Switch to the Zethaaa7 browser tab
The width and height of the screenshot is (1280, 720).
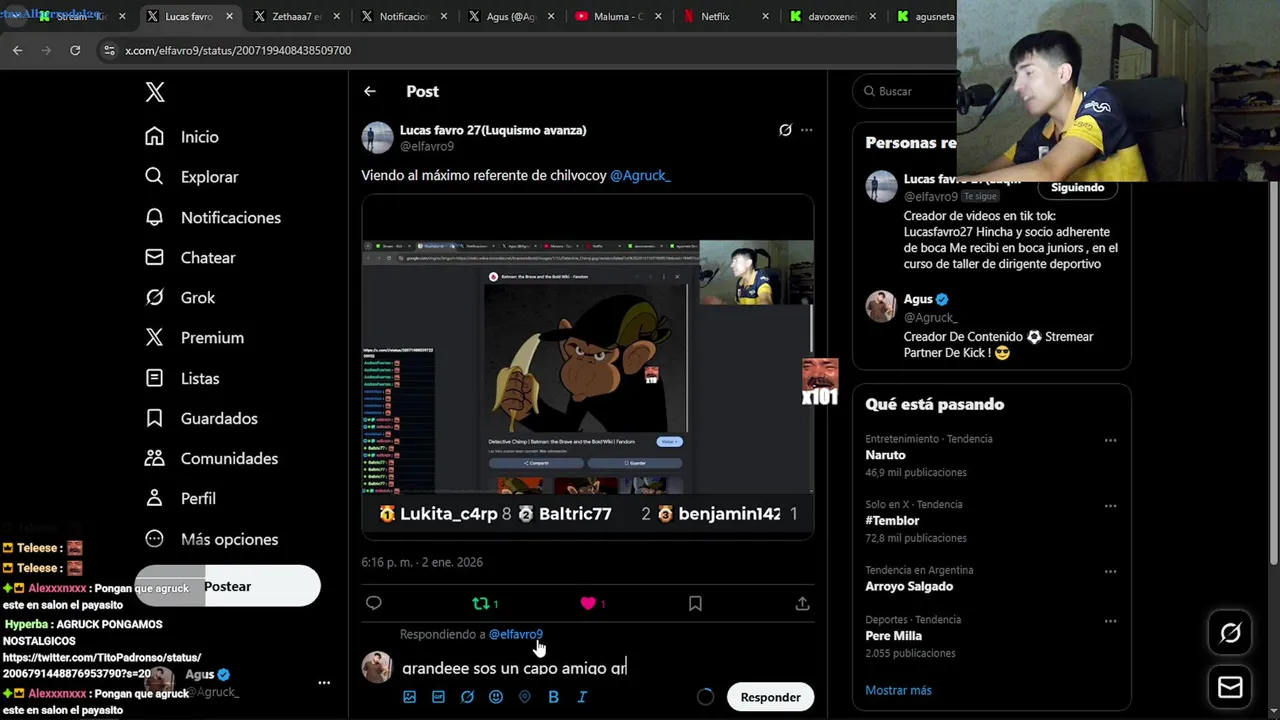point(296,17)
